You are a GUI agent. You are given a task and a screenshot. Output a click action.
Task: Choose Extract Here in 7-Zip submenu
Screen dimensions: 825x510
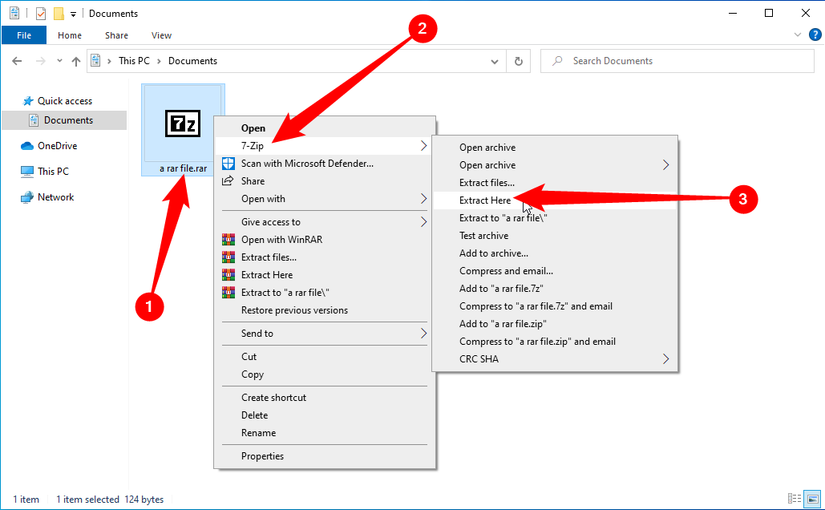(x=485, y=200)
